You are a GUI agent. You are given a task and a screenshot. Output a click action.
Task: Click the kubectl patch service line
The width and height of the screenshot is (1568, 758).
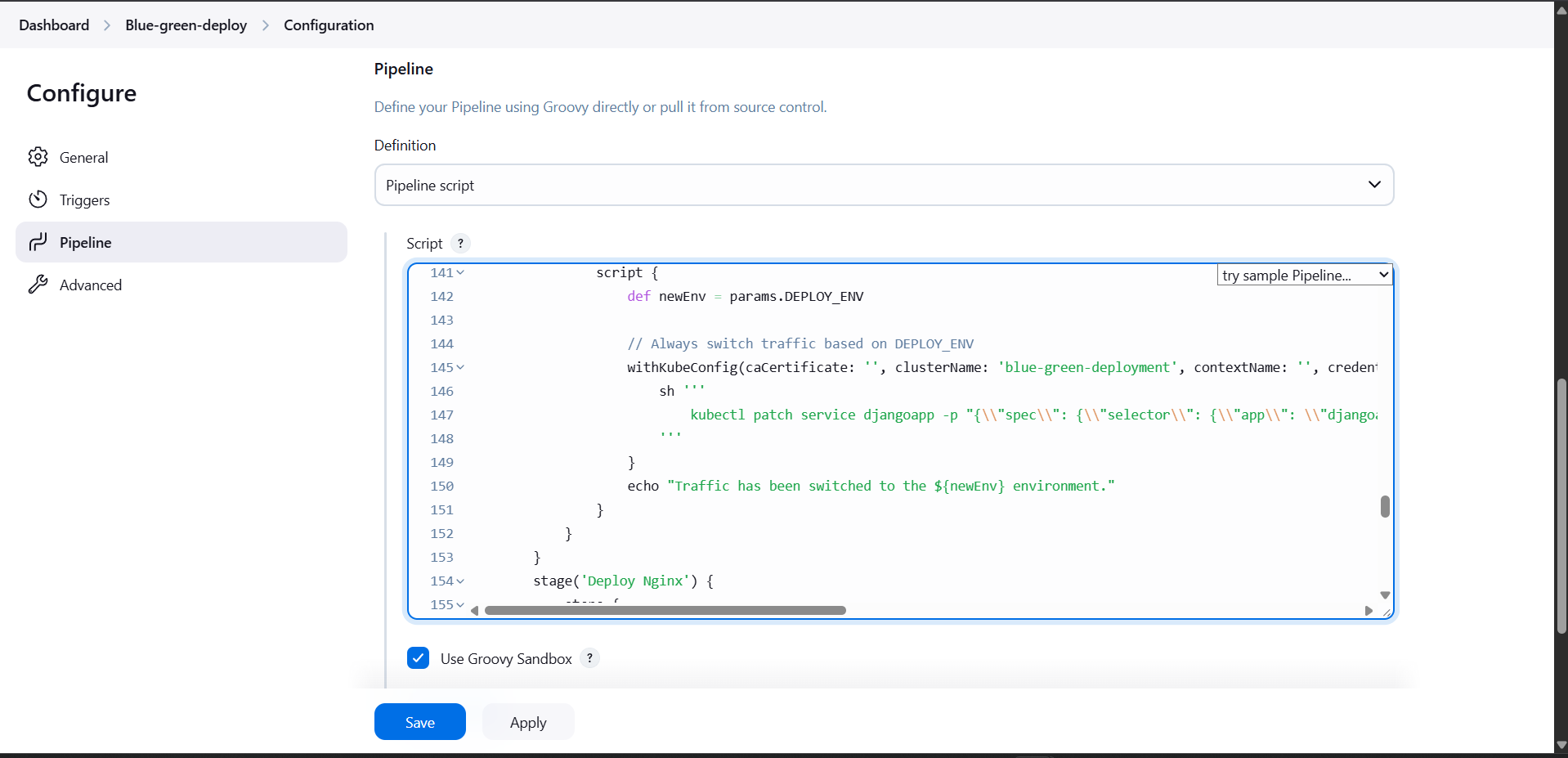(1034, 415)
